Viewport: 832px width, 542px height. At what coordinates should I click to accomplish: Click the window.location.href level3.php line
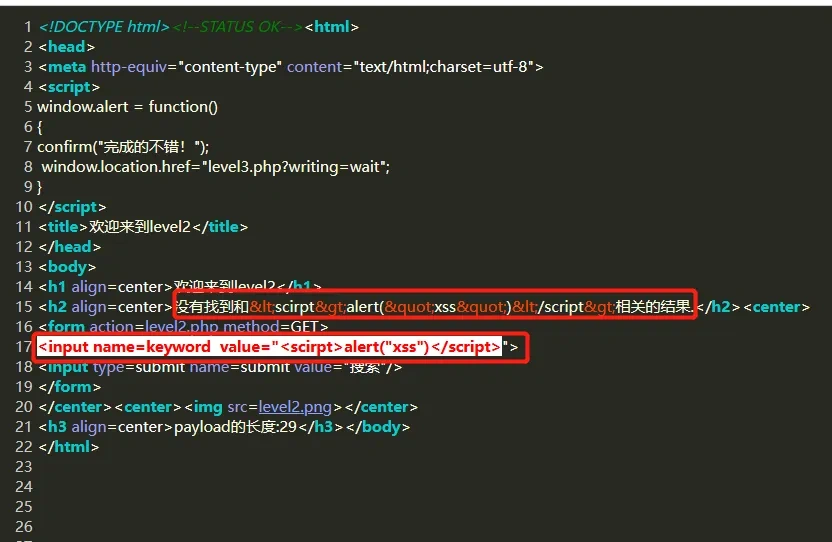tap(216, 167)
